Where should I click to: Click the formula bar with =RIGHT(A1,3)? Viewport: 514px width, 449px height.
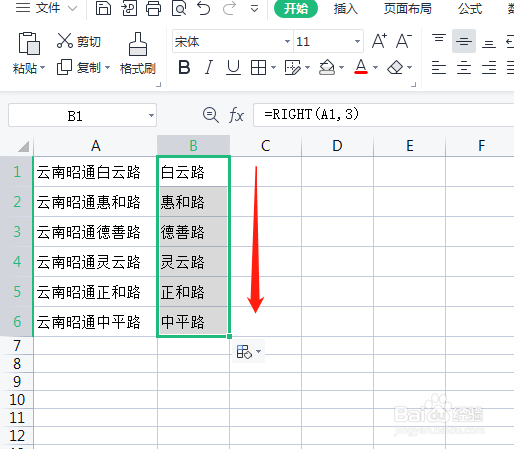(x=383, y=115)
